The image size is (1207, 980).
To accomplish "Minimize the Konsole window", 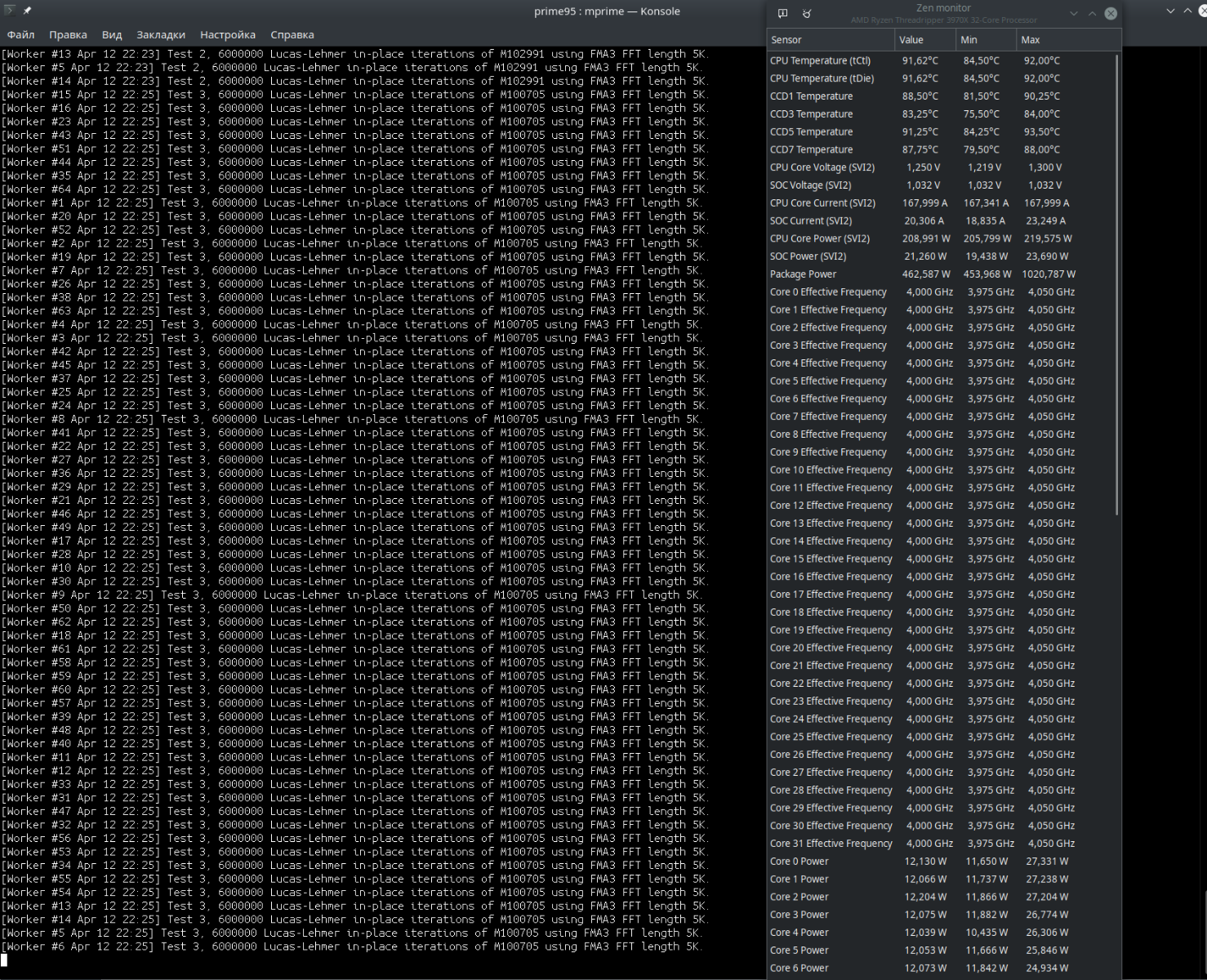I will coord(1170,11).
